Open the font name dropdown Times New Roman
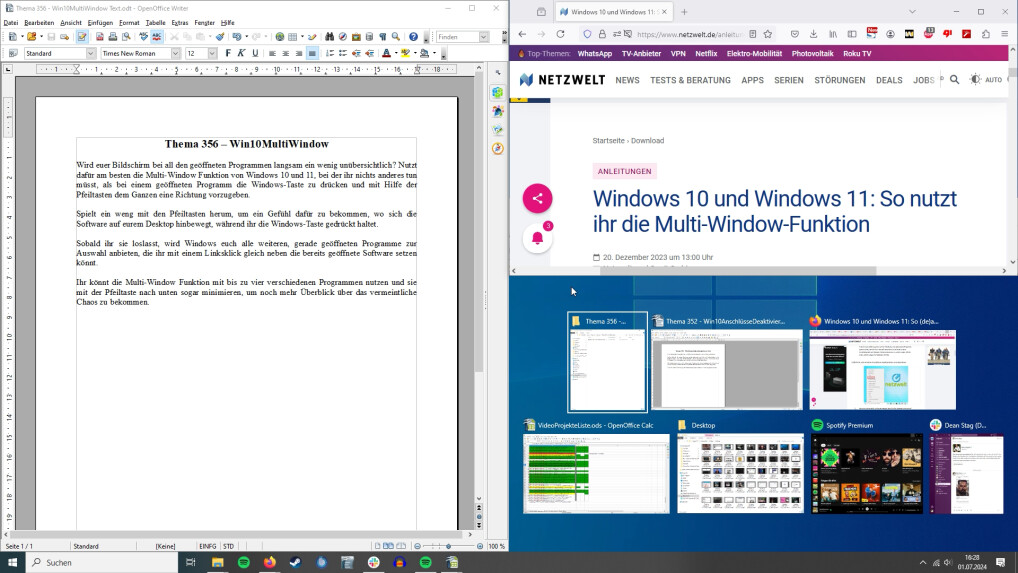This screenshot has height=573, width=1018. pyautogui.click(x=175, y=53)
